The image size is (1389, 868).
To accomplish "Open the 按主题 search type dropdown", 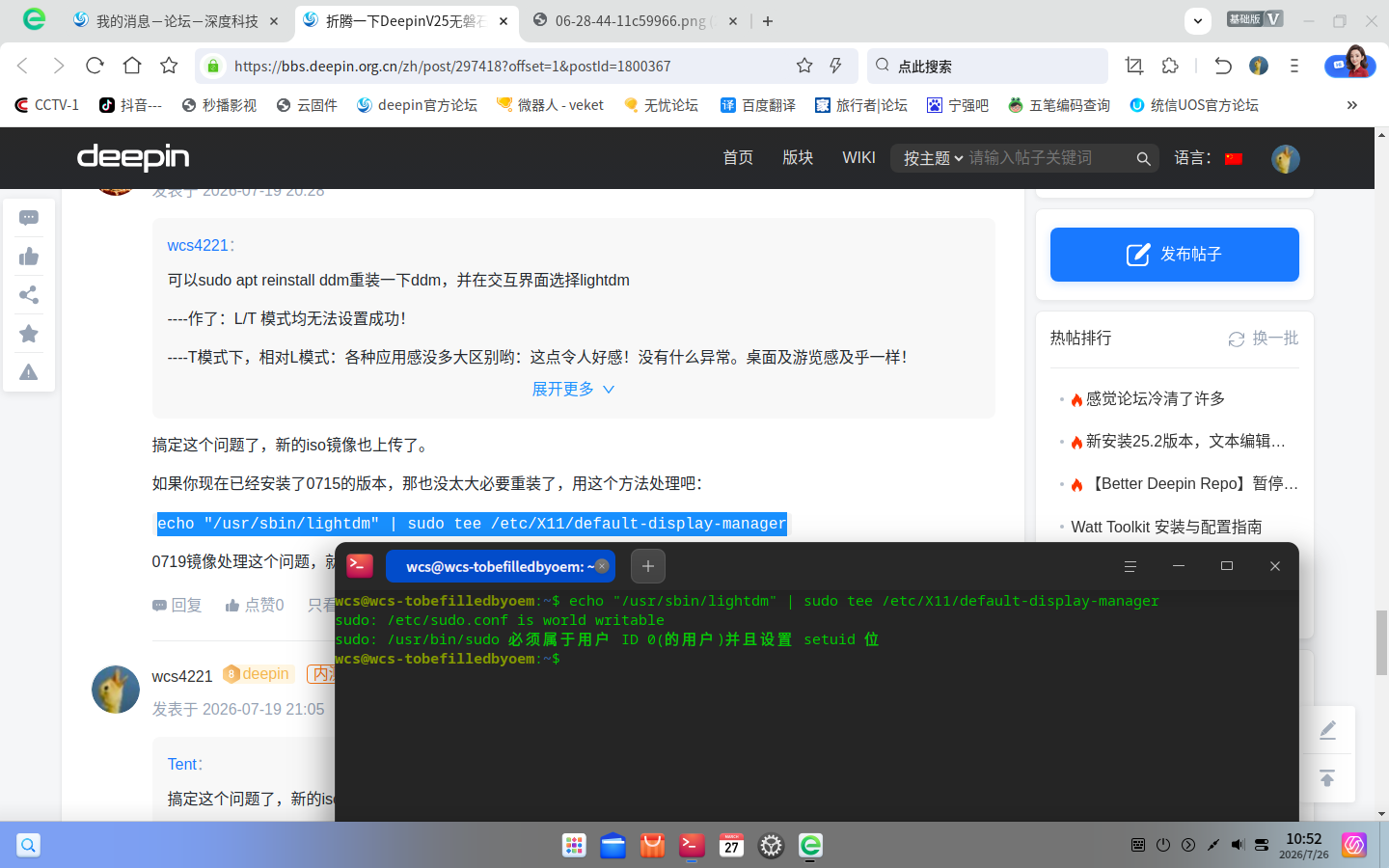I will [933, 158].
